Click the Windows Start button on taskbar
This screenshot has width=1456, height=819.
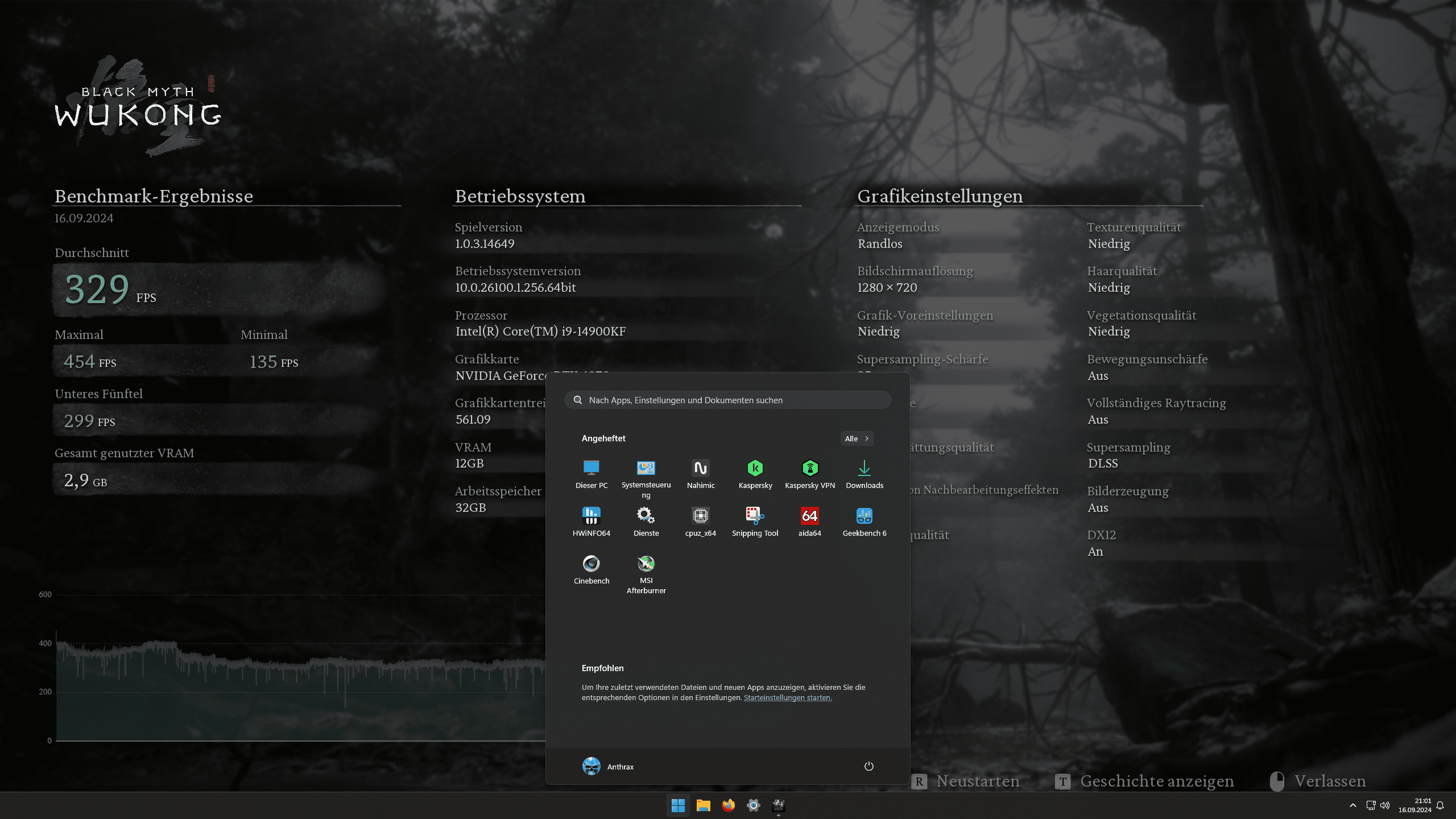coord(678,805)
